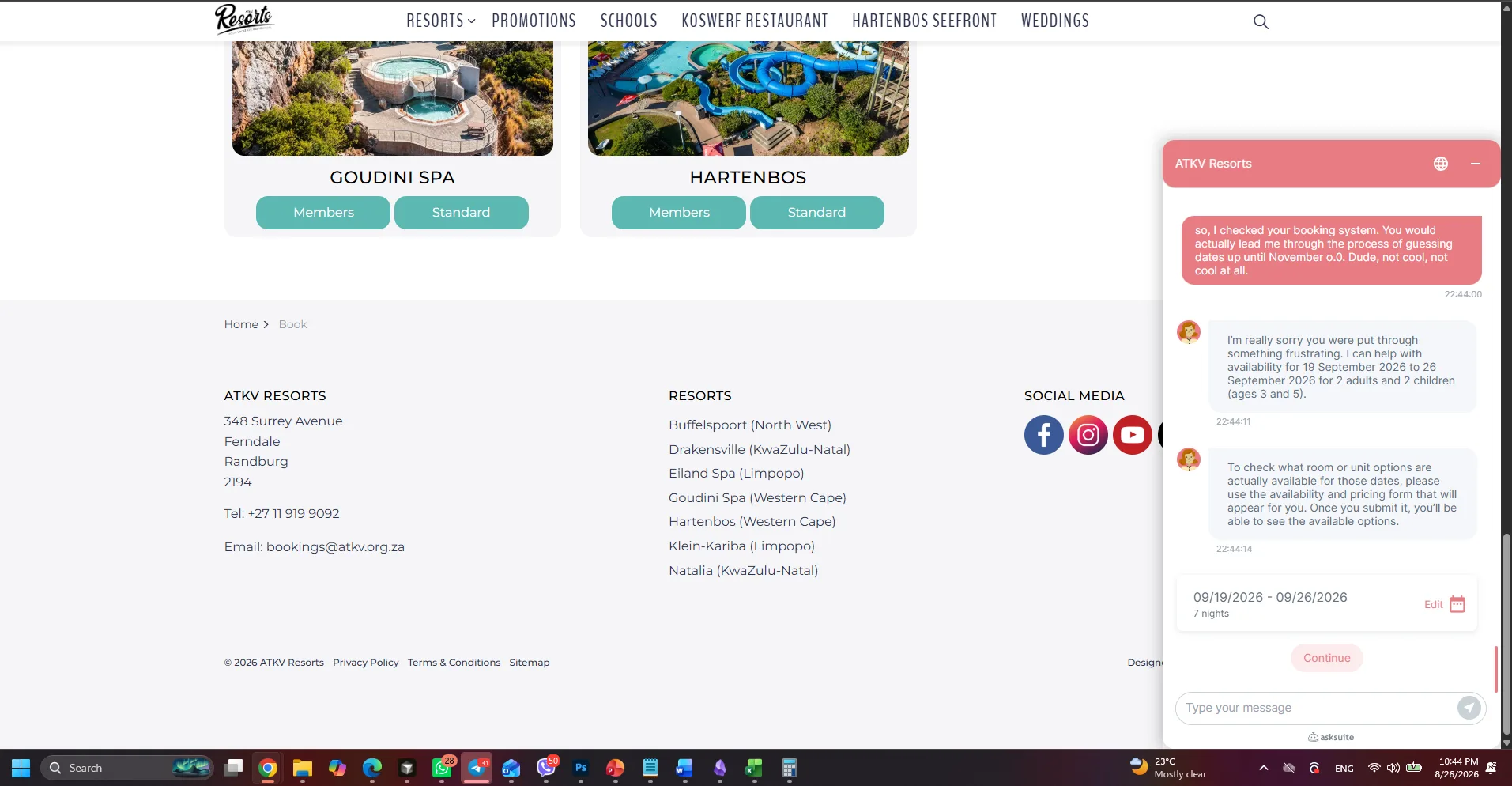The width and height of the screenshot is (1512, 786).
Task: Click the Windows taskbar Search box
Action: 126,768
